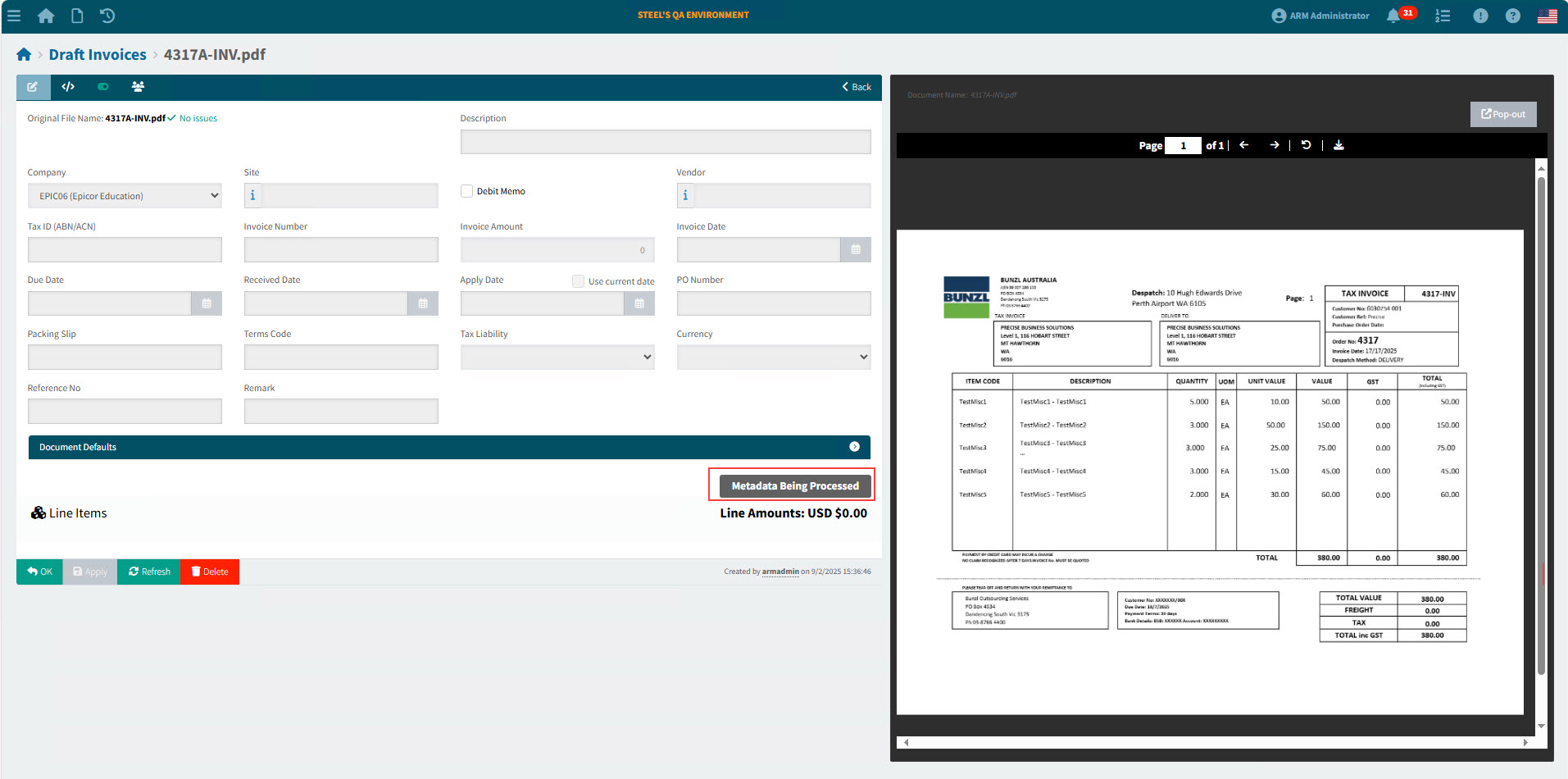Open the Tax Liability dropdown

coord(557,358)
